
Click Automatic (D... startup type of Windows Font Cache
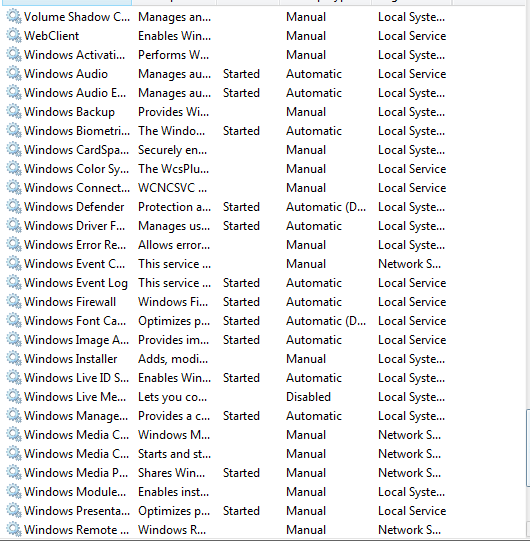(x=326, y=321)
